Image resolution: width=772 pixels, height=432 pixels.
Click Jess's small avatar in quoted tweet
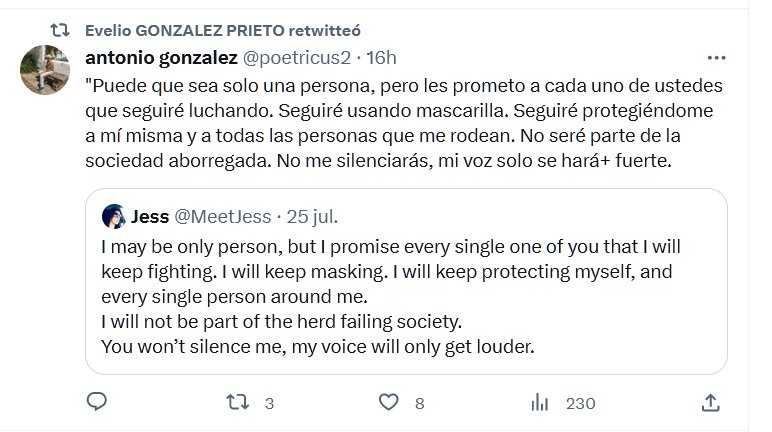[x=114, y=216]
